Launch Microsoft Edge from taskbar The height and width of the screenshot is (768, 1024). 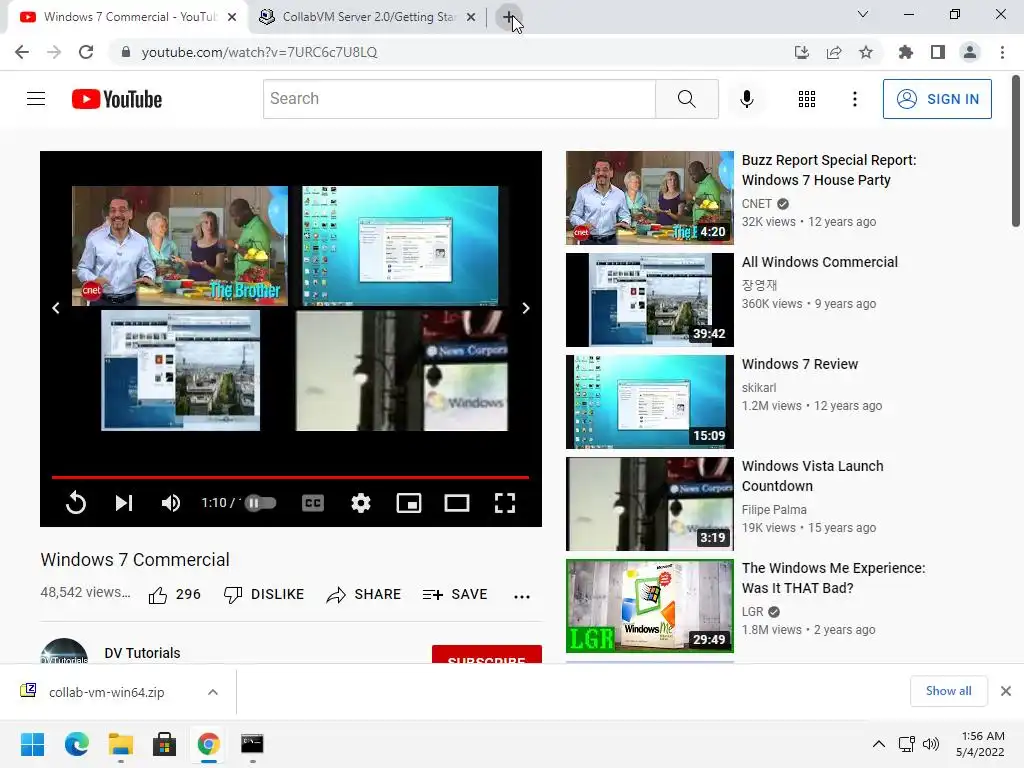point(76,744)
